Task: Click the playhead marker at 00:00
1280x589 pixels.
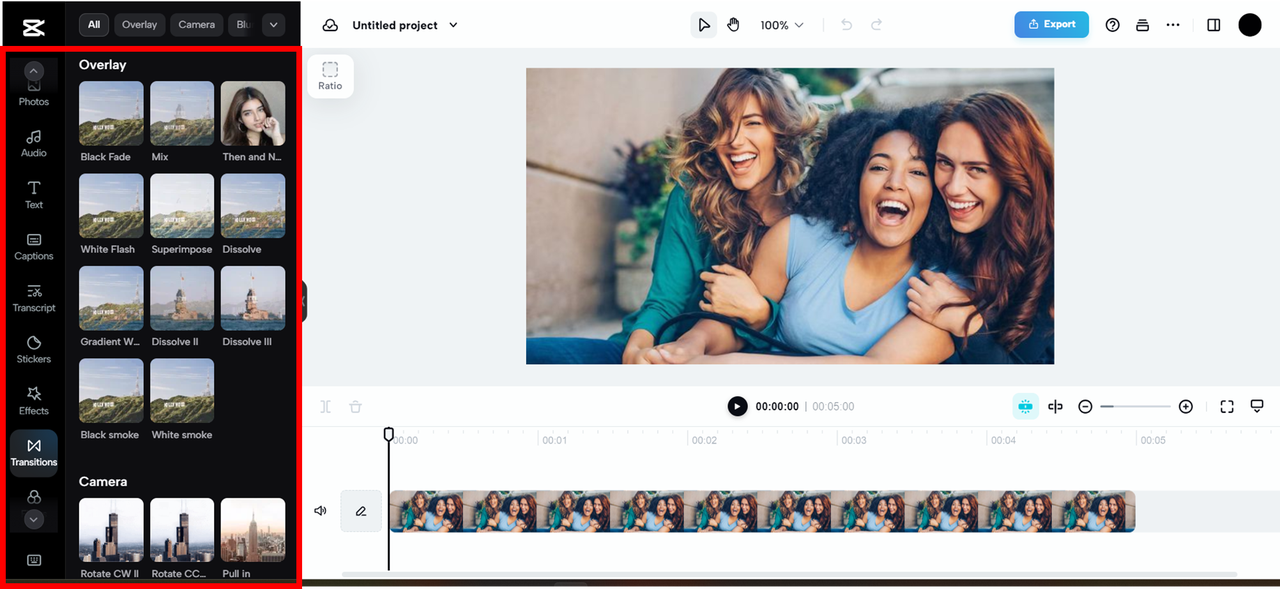Action: [389, 434]
